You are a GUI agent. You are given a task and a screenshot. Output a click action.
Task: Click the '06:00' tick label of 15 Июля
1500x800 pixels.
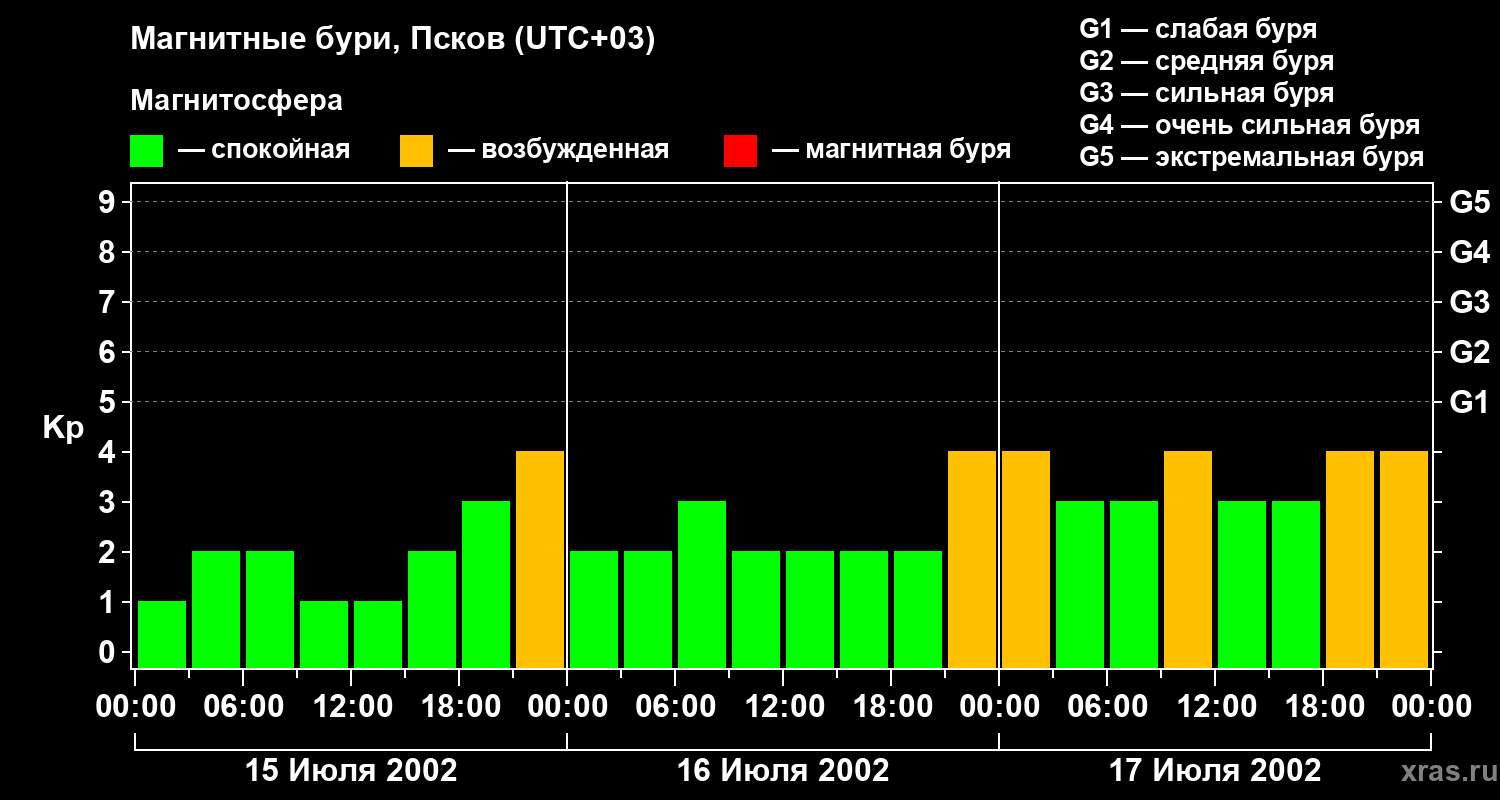coord(243,707)
